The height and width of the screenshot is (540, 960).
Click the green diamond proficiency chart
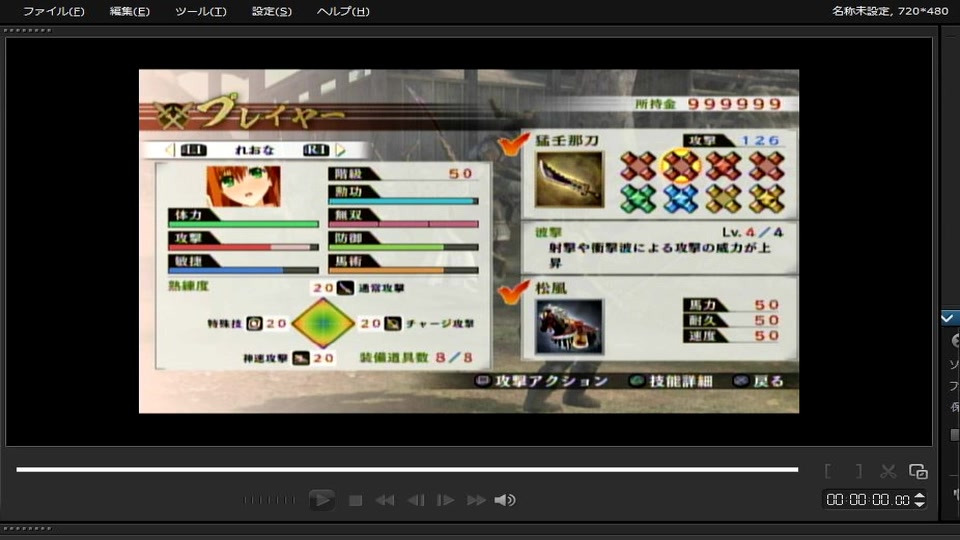click(323, 323)
